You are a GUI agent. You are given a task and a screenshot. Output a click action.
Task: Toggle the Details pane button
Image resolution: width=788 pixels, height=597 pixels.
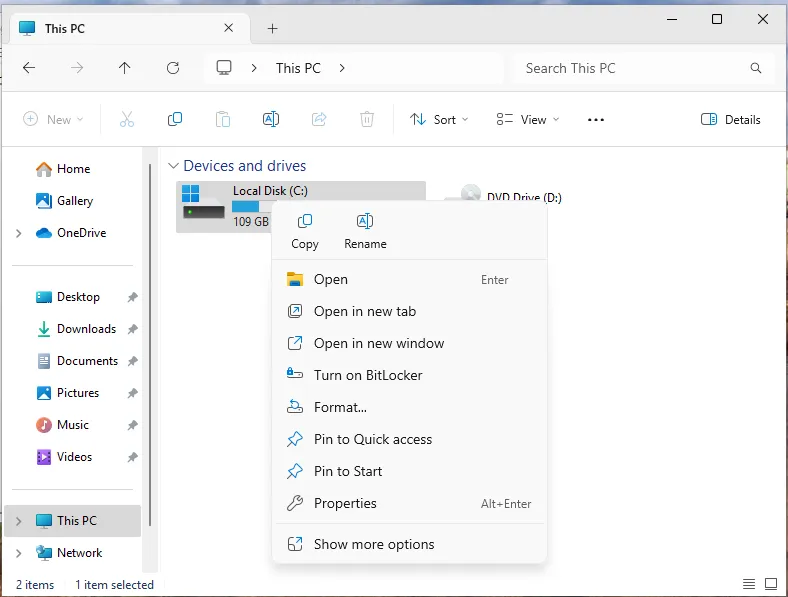click(x=731, y=119)
